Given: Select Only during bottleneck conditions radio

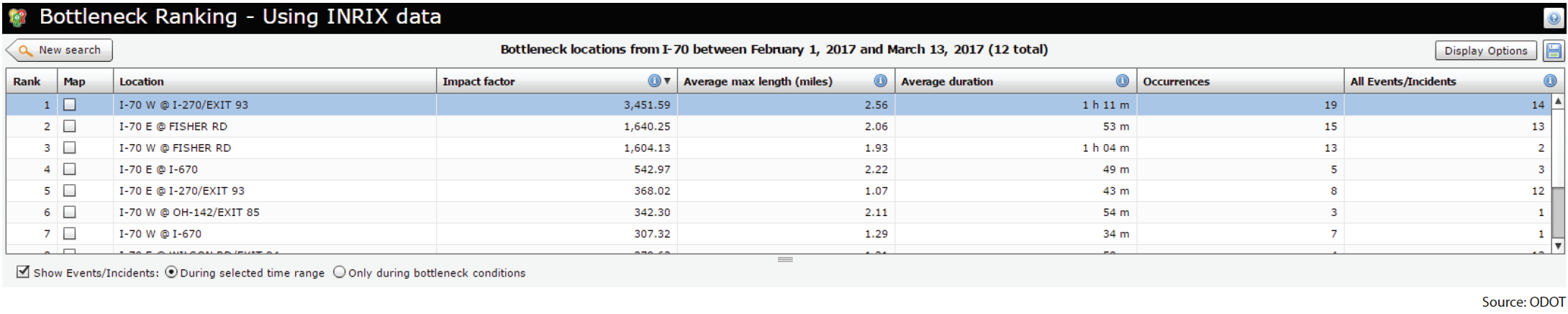Looking at the screenshot, I should (339, 273).
